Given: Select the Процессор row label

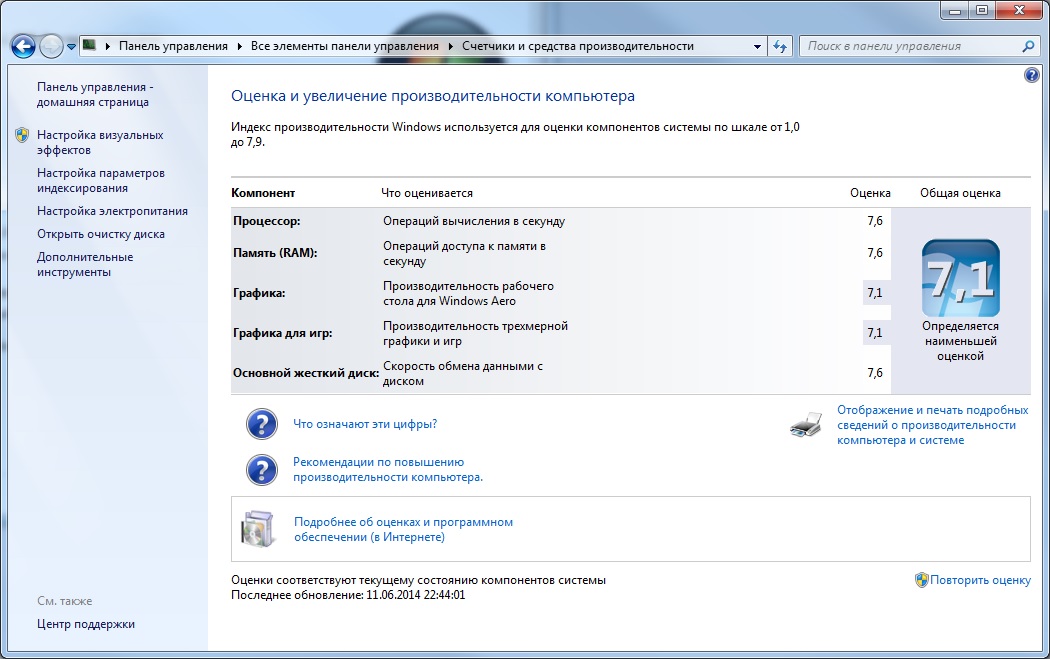Looking at the screenshot, I should click(267, 221).
